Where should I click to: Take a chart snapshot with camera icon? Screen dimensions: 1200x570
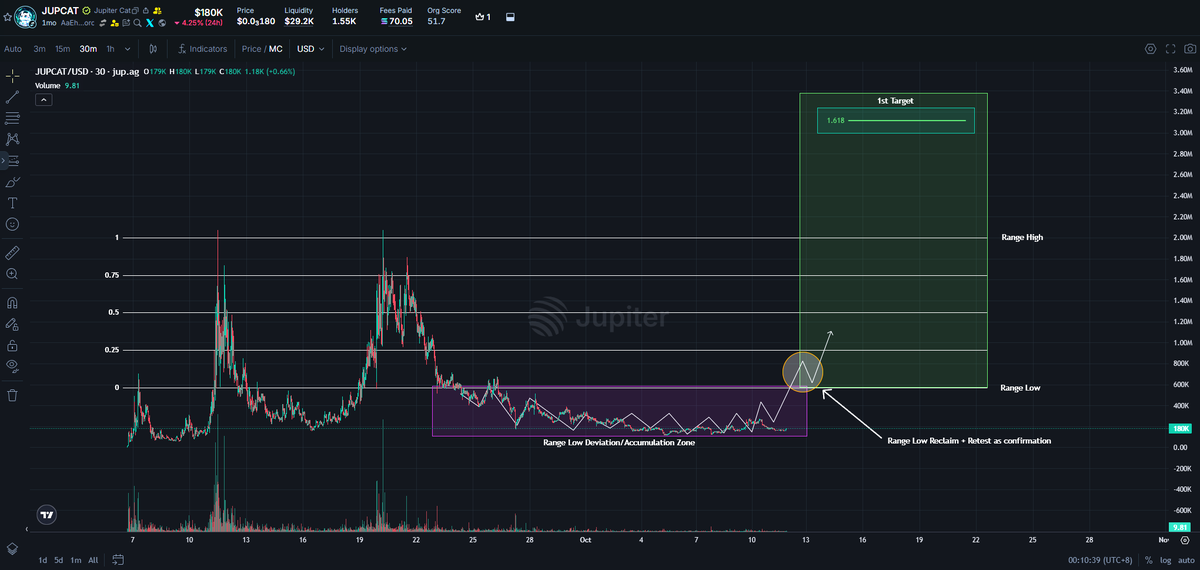[x=1188, y=49]
